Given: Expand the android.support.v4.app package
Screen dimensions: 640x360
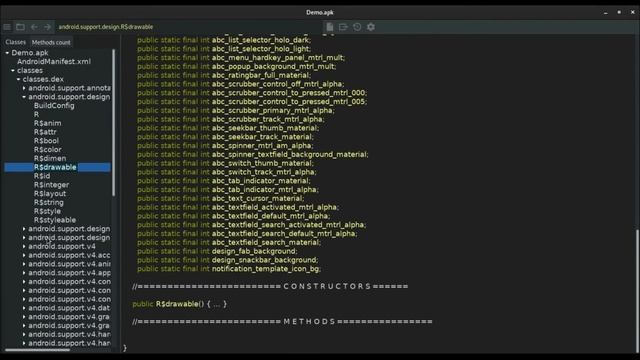Looking at the screenshot, I should tap(24, 273).
